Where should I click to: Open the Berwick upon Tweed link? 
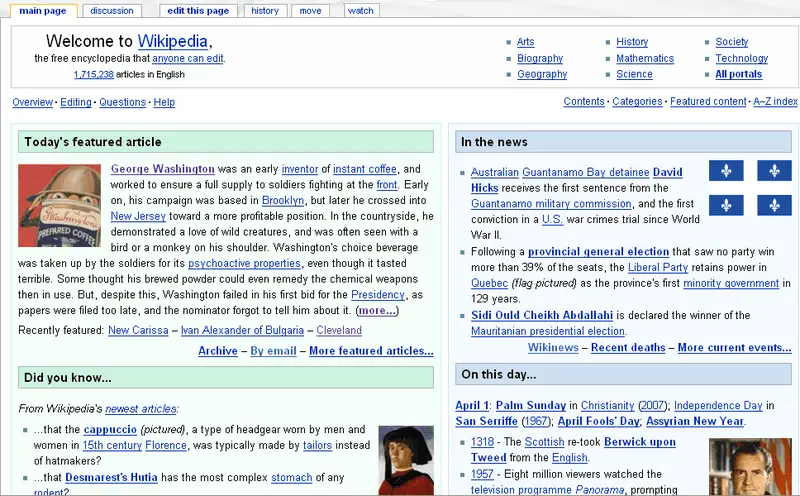[640, 442]
